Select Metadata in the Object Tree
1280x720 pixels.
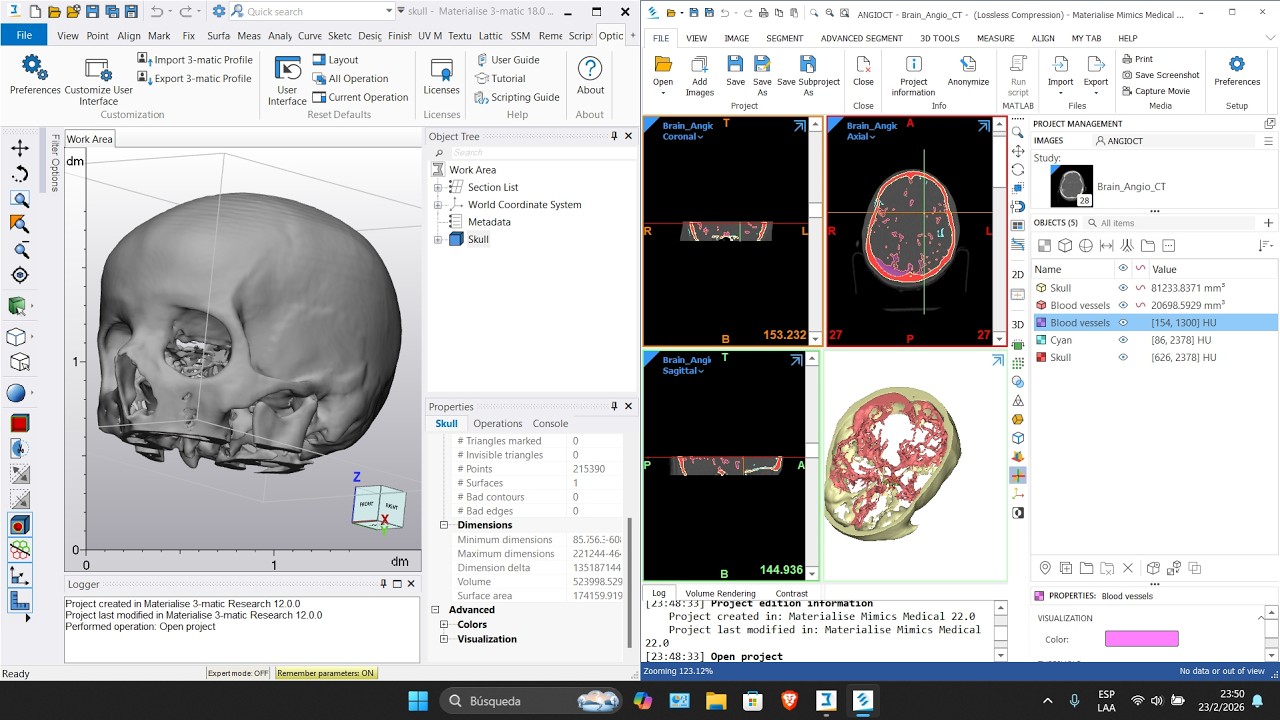click(489, 222)
